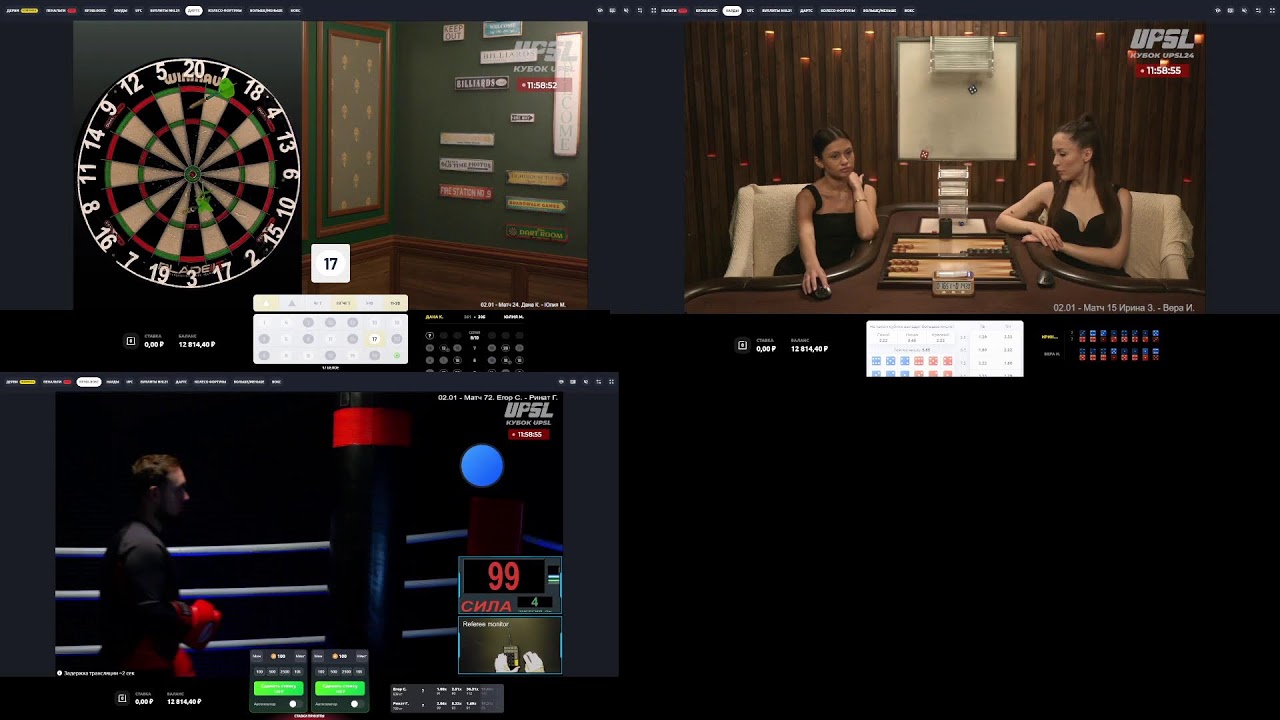Enable Автоповтор toggle in left bet panel

296,704
